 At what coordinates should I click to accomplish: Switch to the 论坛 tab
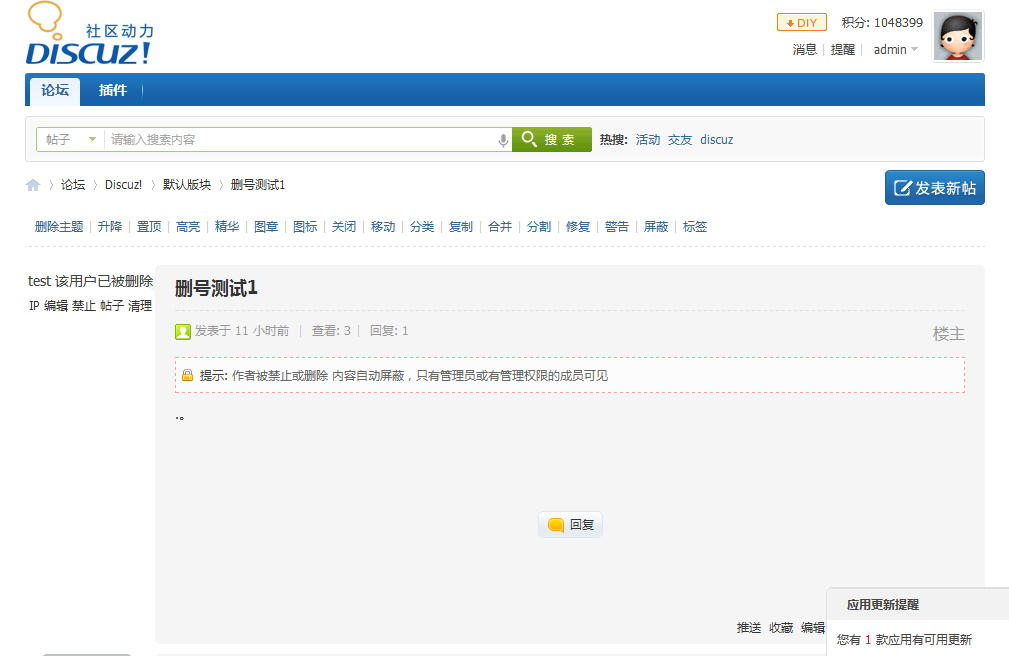(55, 91)
